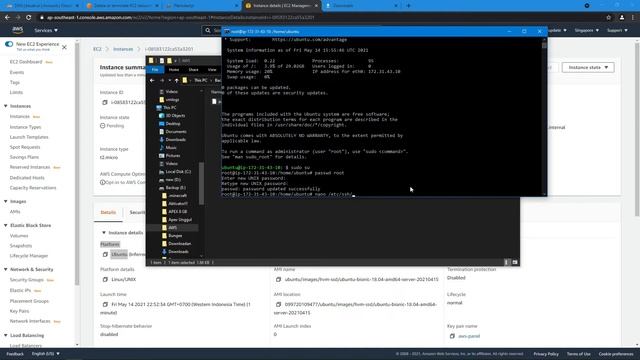Collapse the Network & Security section
This screenshot has width=640, height=360.
6,269
